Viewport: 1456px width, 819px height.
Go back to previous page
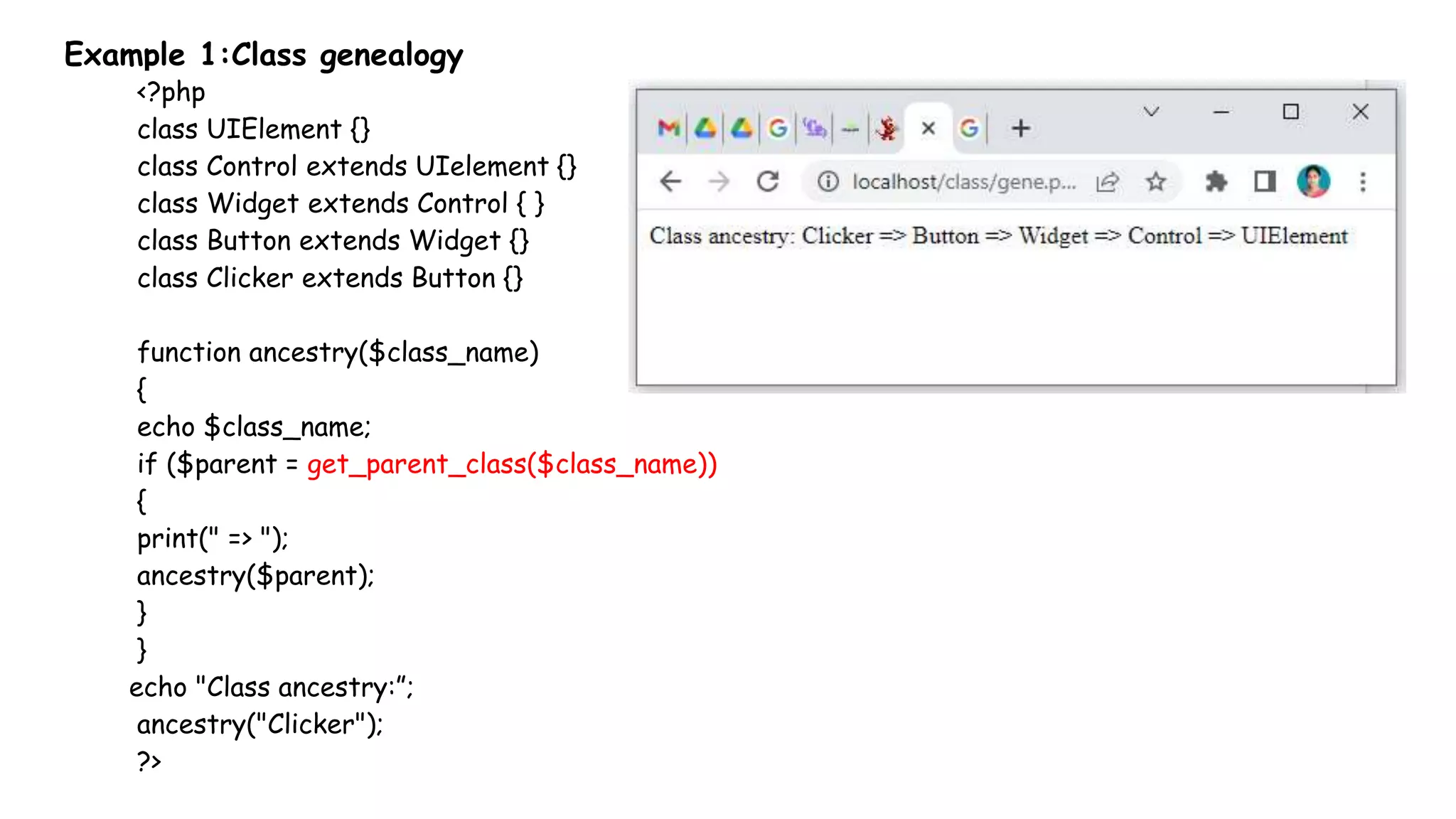tap(670, 182)
